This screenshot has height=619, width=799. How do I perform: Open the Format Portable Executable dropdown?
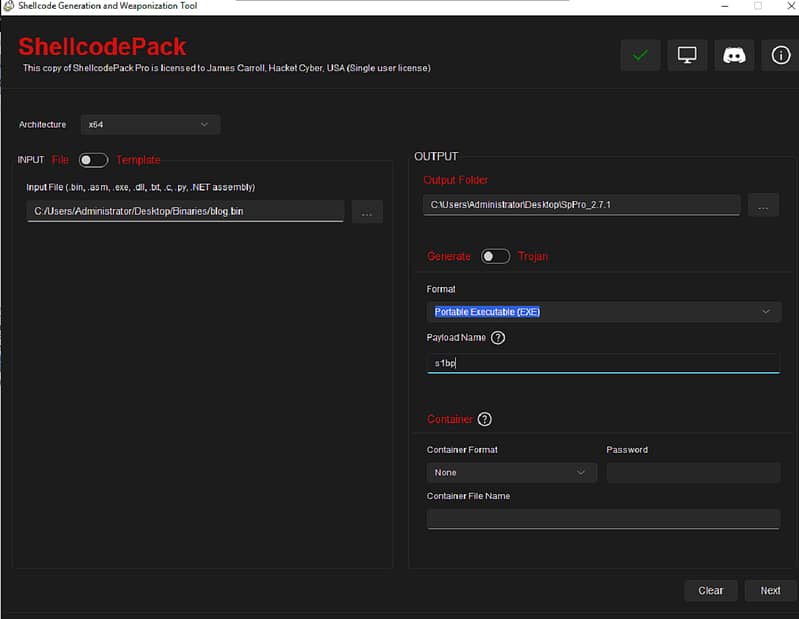(604, 312)
